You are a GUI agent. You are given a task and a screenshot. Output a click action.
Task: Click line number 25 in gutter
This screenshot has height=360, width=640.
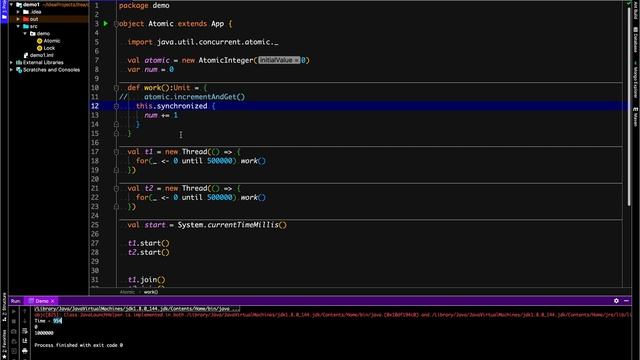point(95,225)
